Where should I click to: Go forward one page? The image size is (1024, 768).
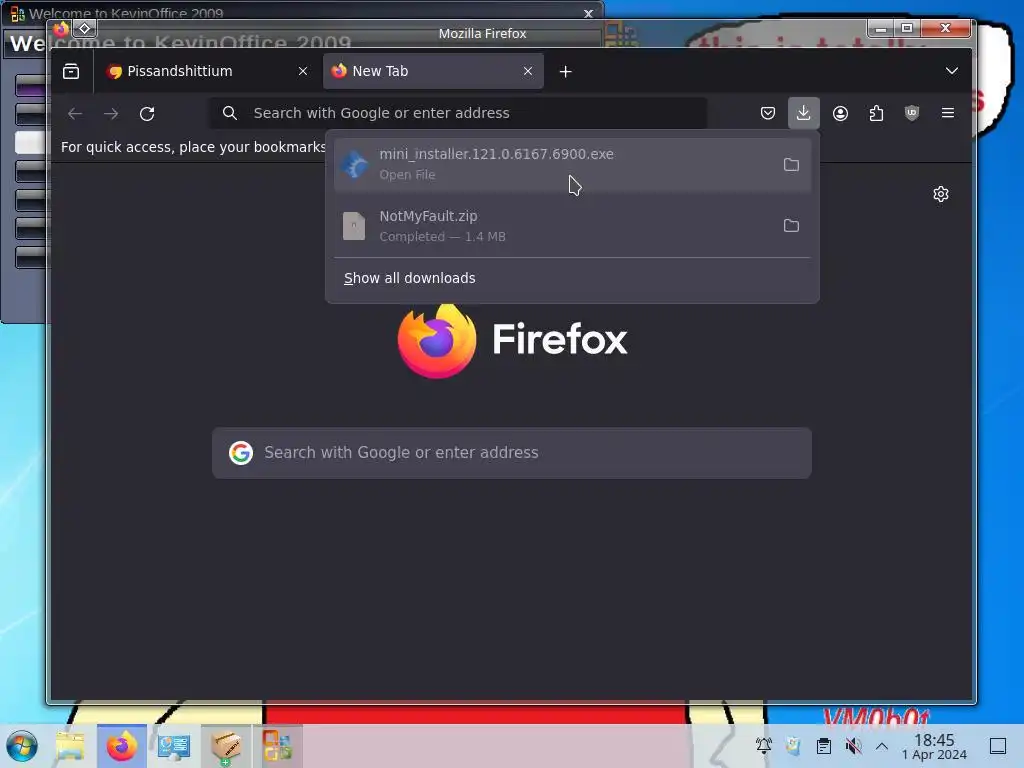(x=111, y=114)
